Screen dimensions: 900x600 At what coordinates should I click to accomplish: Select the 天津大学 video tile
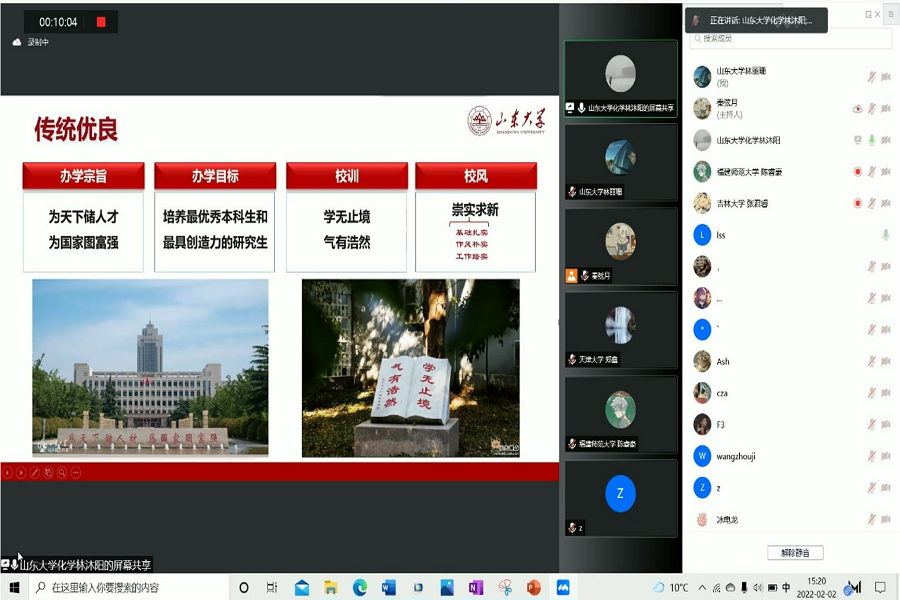(x=620, y=330)
